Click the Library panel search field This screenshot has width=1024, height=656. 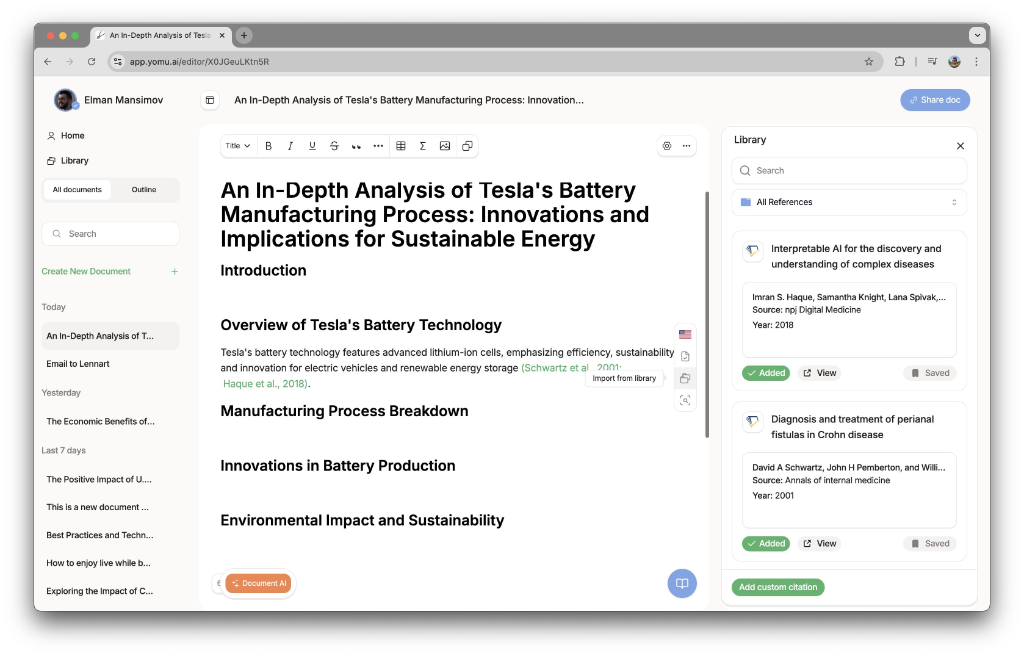coord(849,171)
